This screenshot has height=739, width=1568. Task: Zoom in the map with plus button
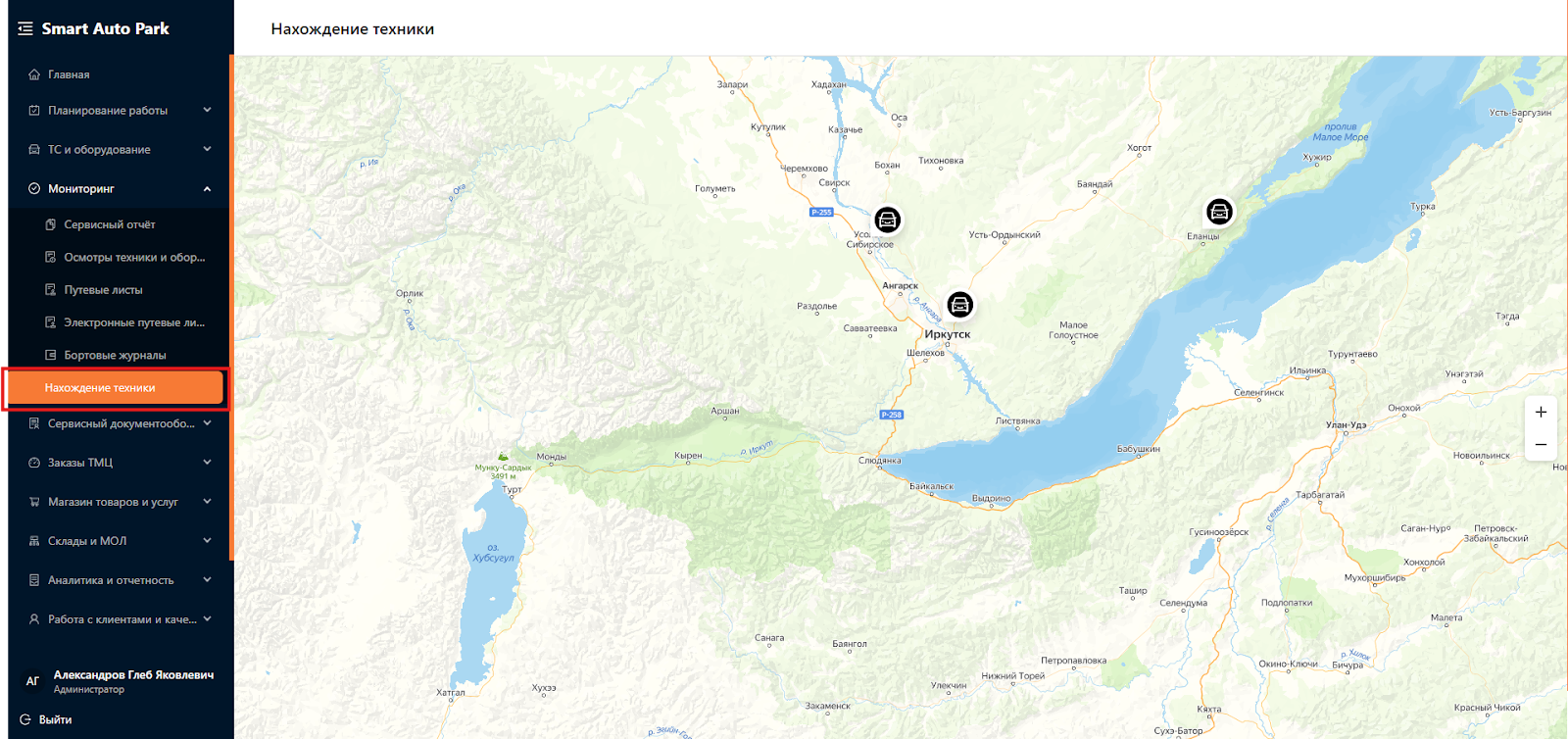[x=1541, y=413]
